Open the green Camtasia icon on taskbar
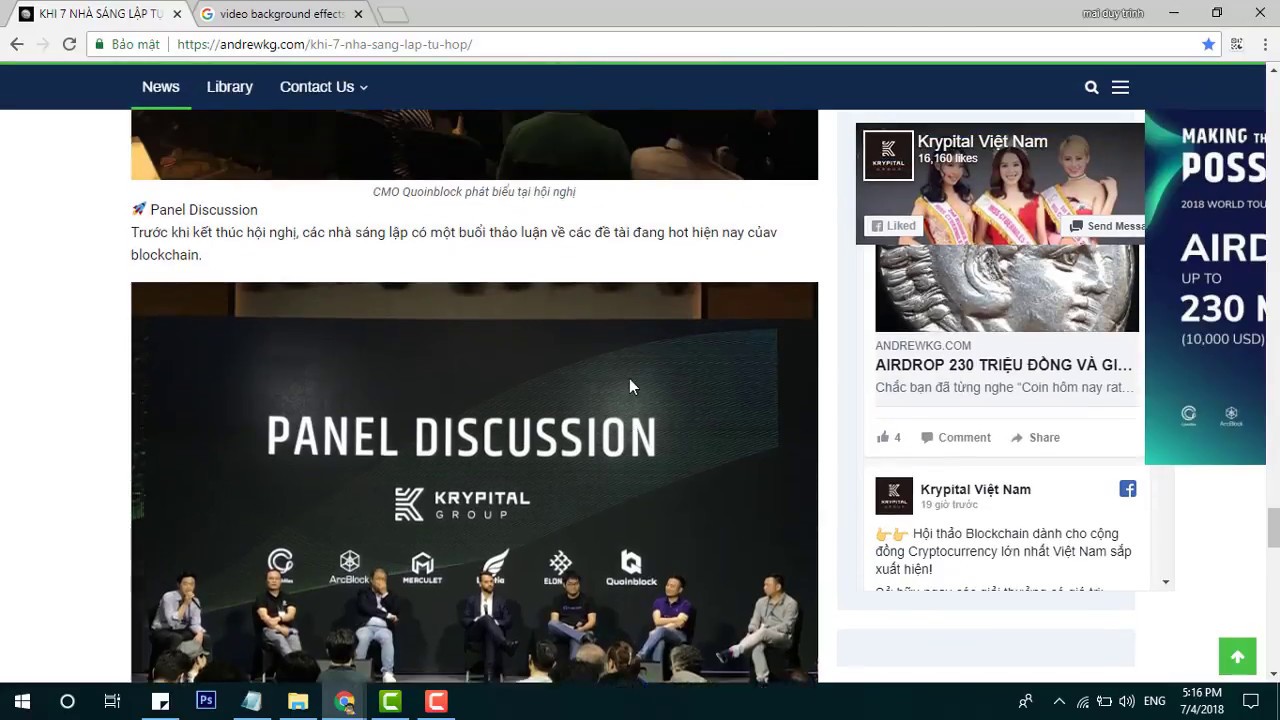1280x720 pixels. pos(390,701)
